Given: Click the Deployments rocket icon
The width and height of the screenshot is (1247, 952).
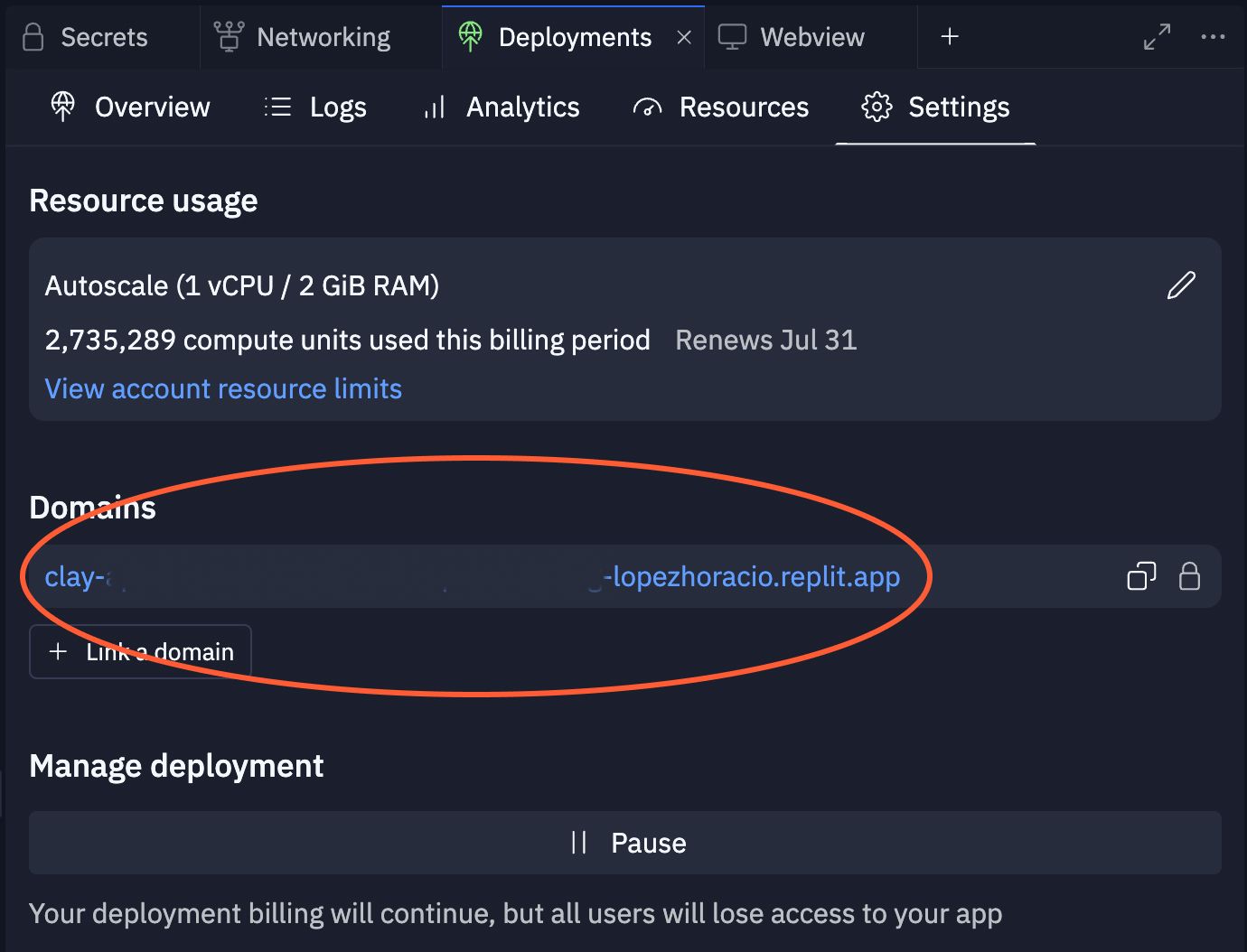Looking at the screenshot, I should (x=471, y=37).
